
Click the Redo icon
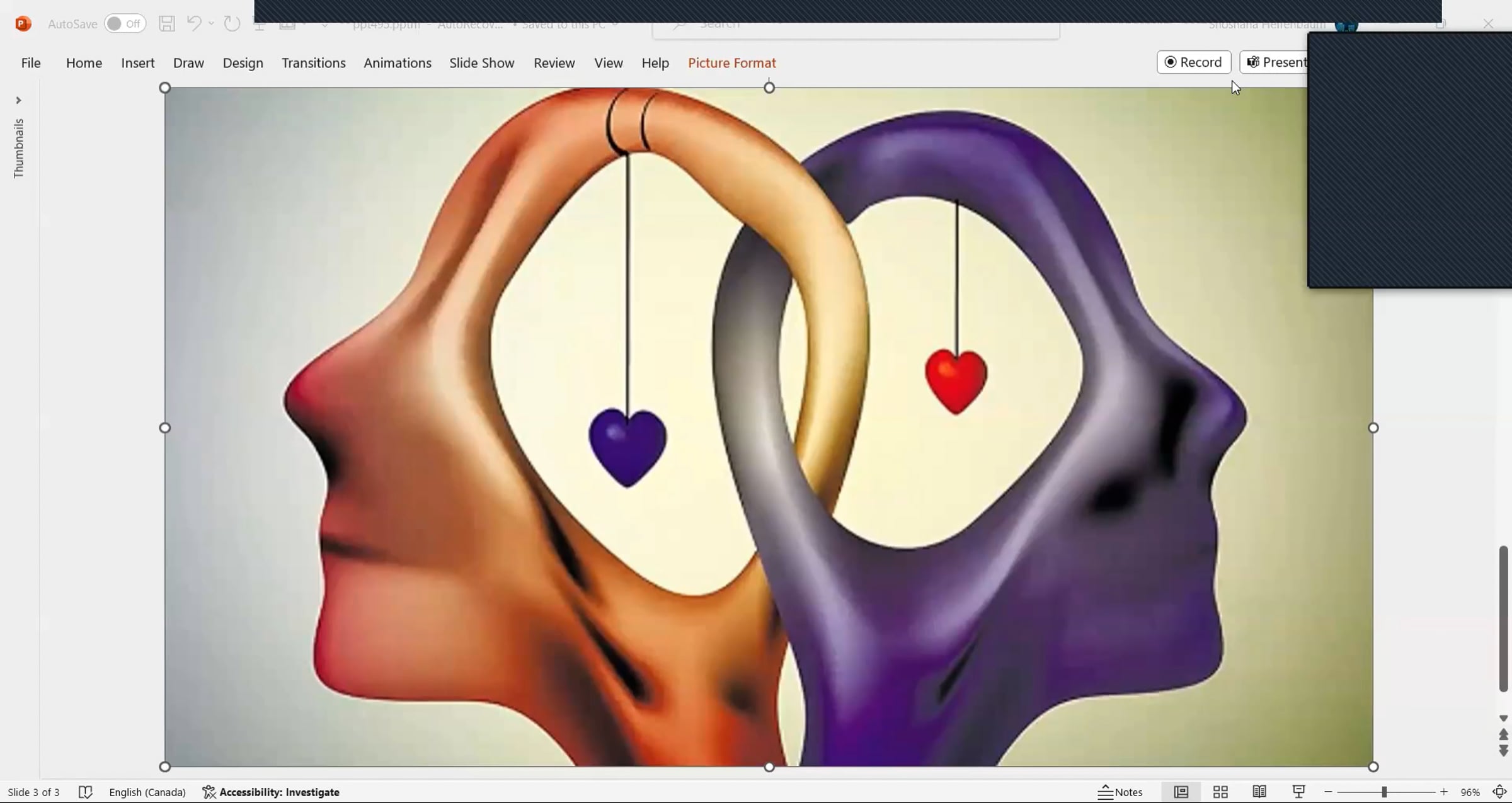click(x=232, y=24)
